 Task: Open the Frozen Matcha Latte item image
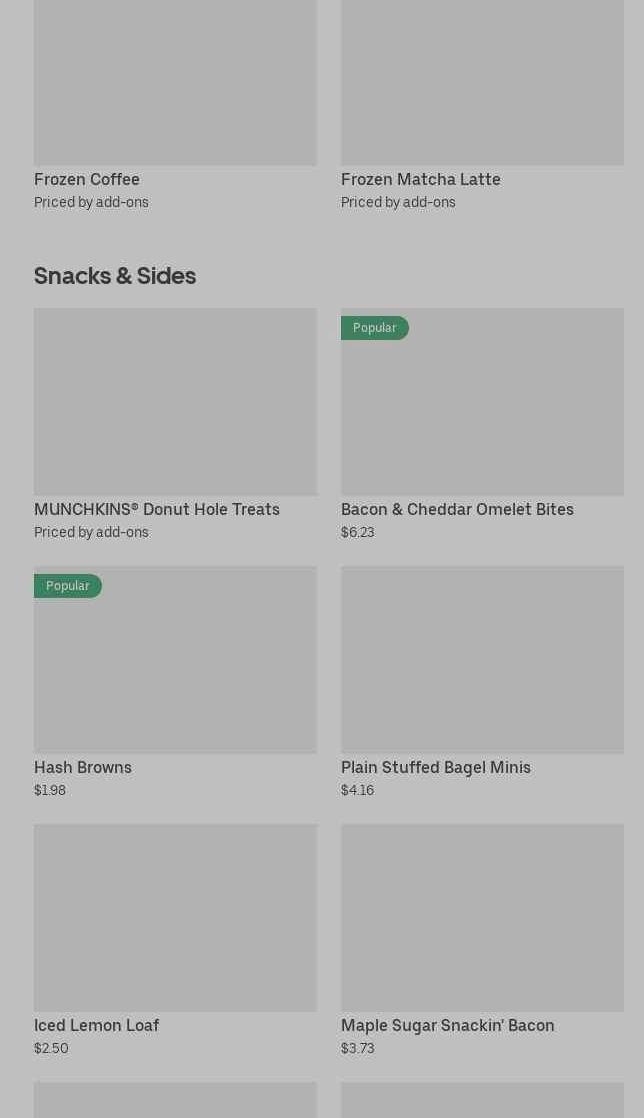point(482,80)
